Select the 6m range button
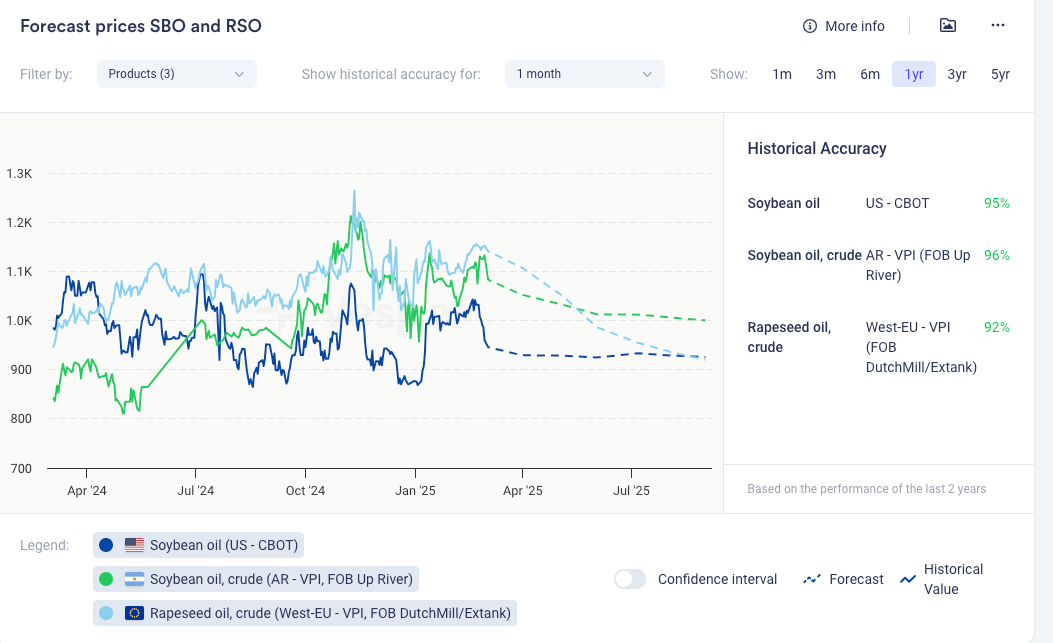Screen dimensions: 1053x643 pyautogui.click(x=870, y=74)
